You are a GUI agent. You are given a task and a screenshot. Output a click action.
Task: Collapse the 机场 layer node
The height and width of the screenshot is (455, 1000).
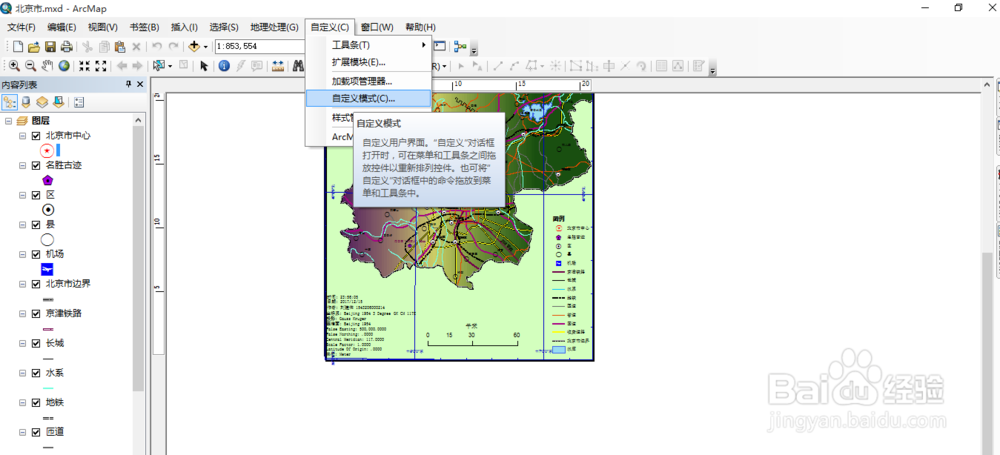click(22, 254)
